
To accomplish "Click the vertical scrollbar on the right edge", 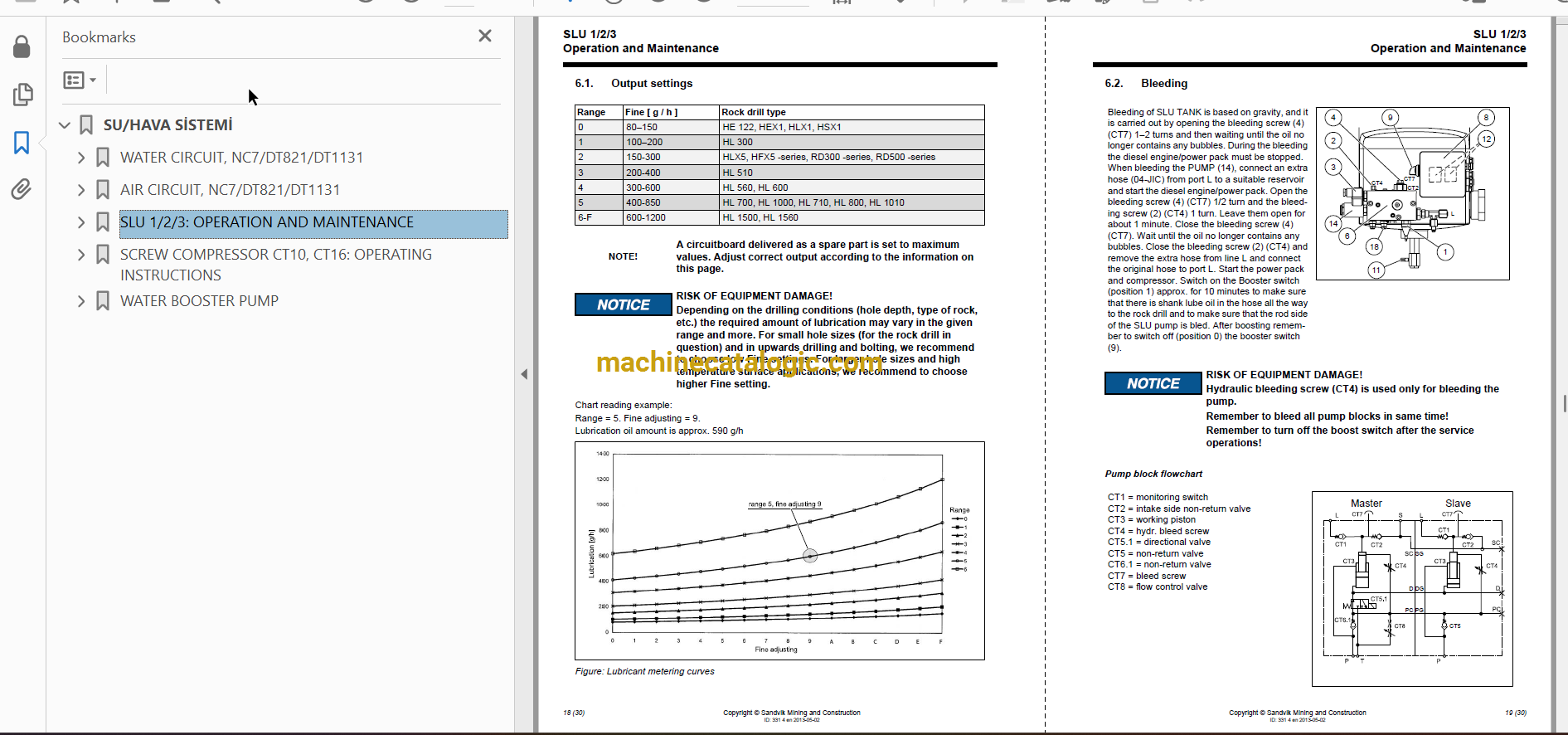I will pos(1564,404).
